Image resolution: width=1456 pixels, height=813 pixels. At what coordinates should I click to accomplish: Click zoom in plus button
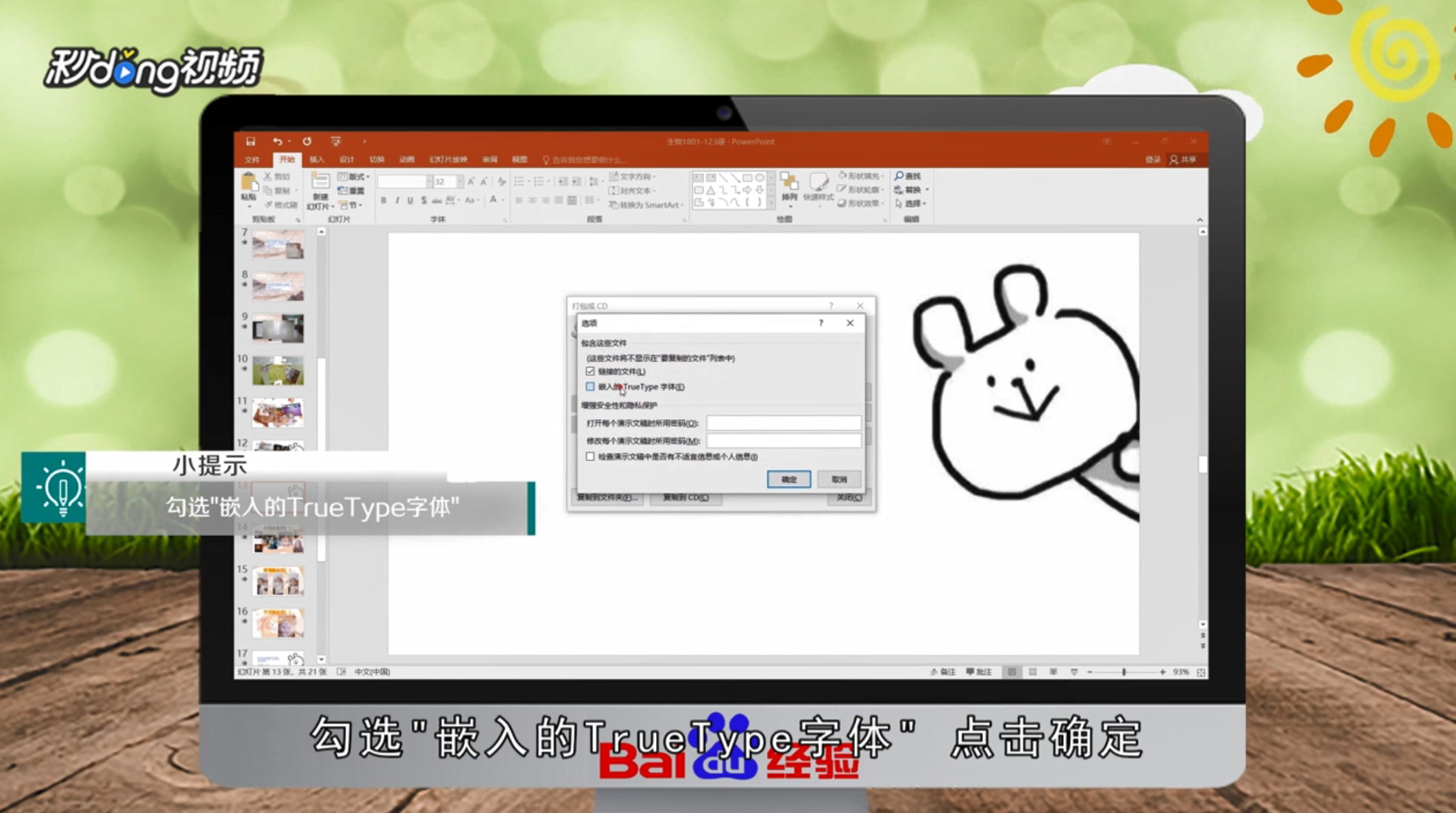pyautogui.click(x=1163, y=672)
